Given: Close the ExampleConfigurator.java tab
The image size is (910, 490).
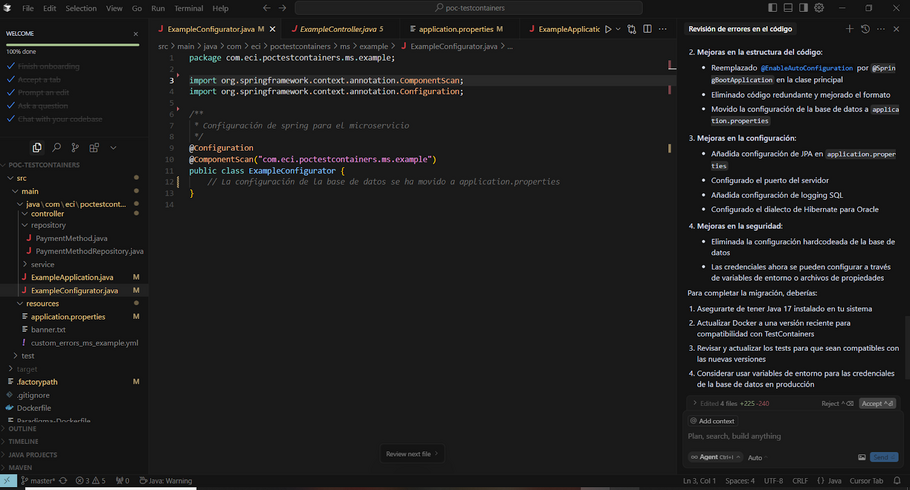Looking at the screenshot, I should (272, 29).
